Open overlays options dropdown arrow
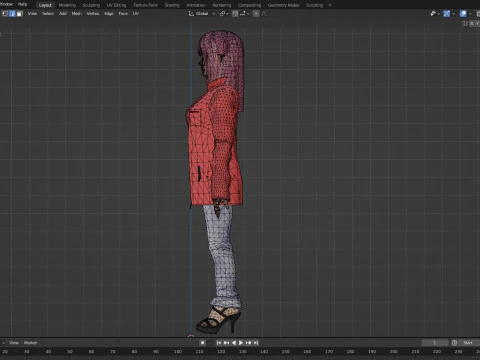Viewport: 480px width, 360px height. [470, 14]
